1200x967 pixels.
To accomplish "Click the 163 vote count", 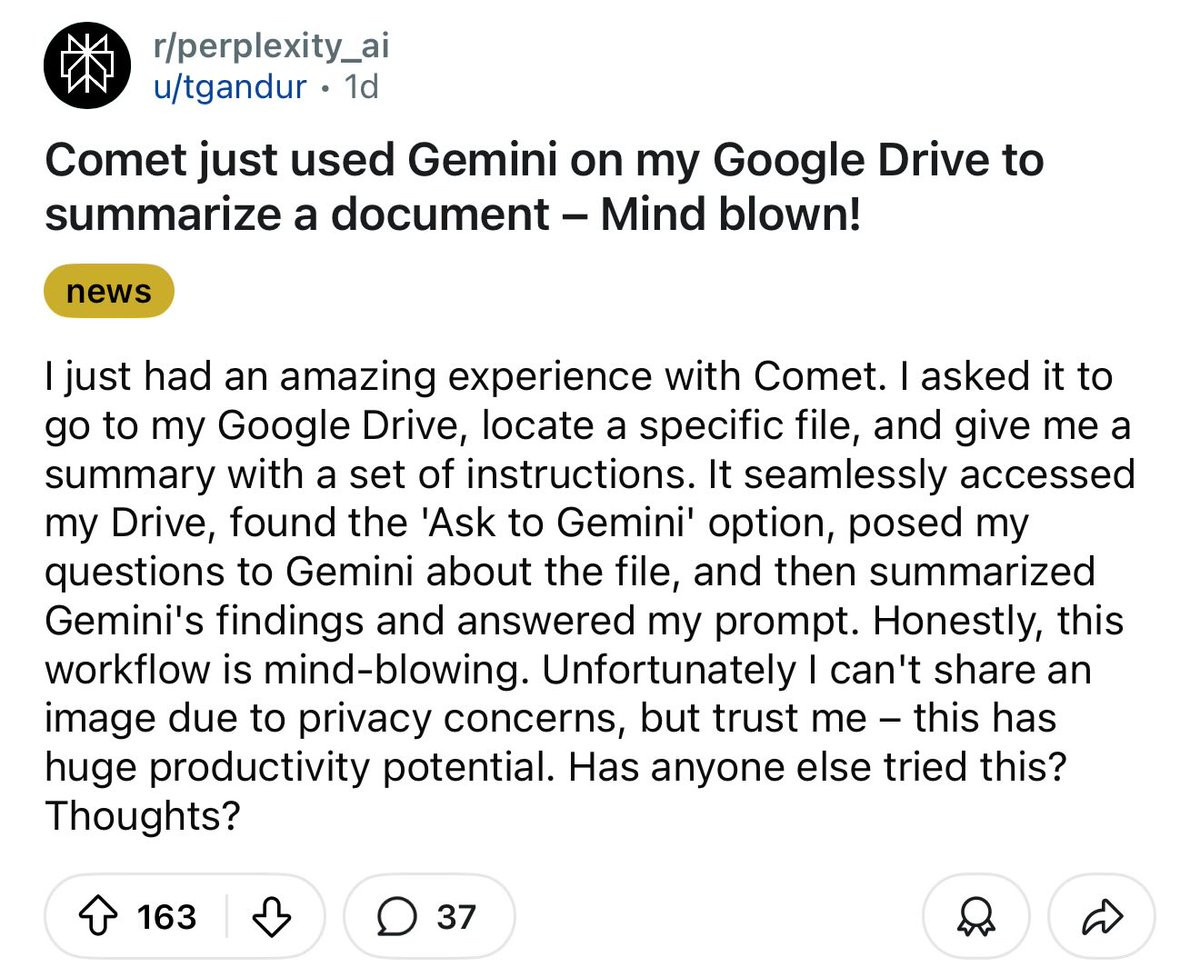I will pyautogui.click(x=166, y=916).
